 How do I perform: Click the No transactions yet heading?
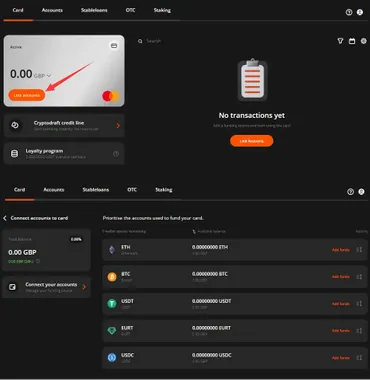pos(252,115)
